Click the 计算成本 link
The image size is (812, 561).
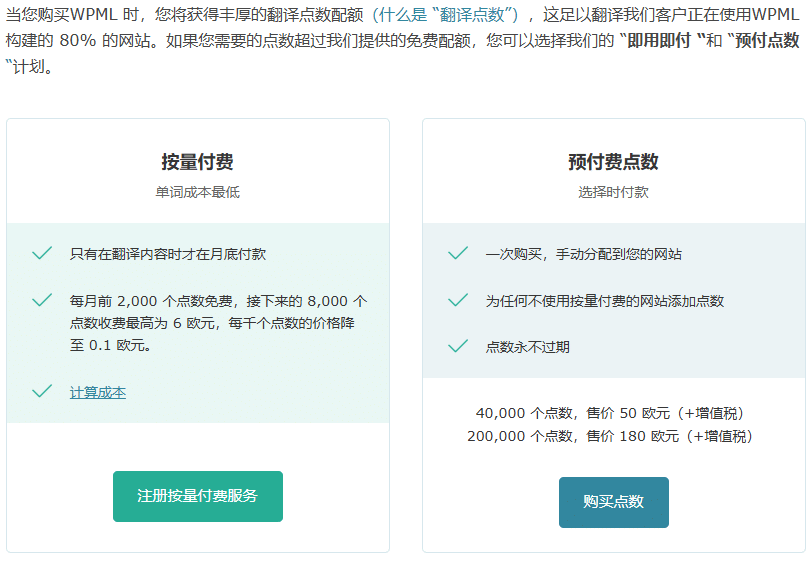tap(98, 393)
